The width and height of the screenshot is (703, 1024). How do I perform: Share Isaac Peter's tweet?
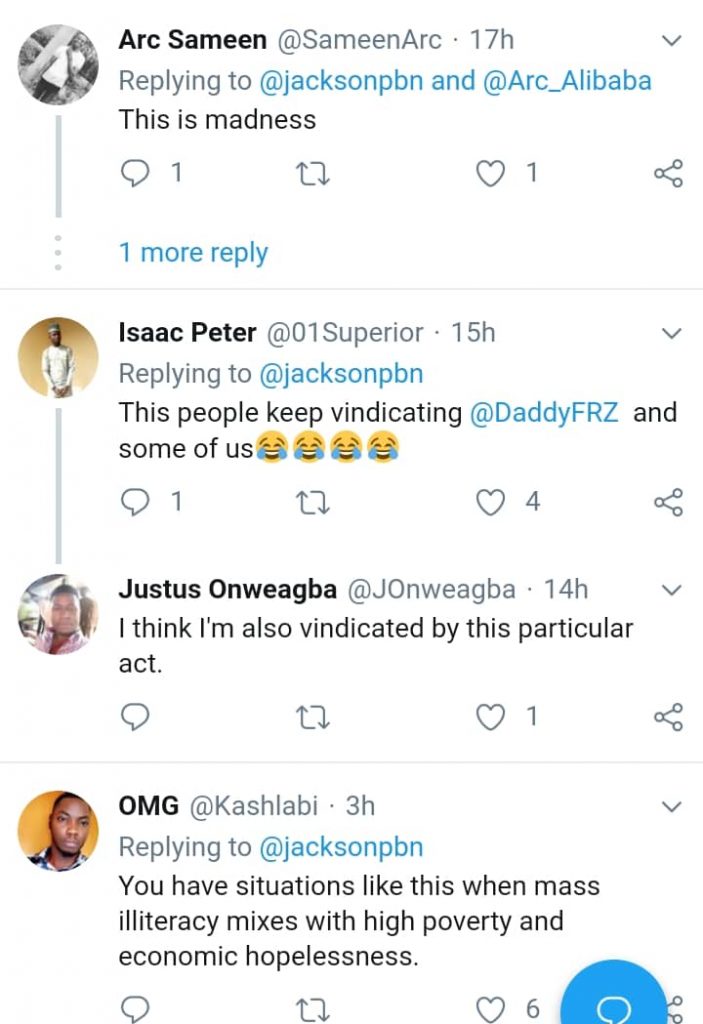click(x=667, y=502)
